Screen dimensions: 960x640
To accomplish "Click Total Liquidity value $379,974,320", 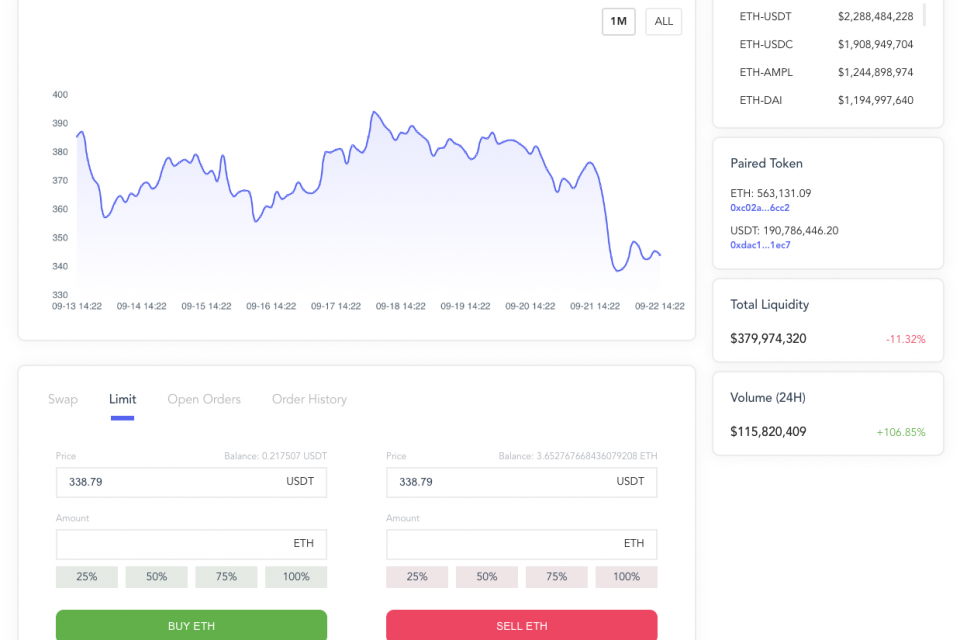I will pos(768,339).
